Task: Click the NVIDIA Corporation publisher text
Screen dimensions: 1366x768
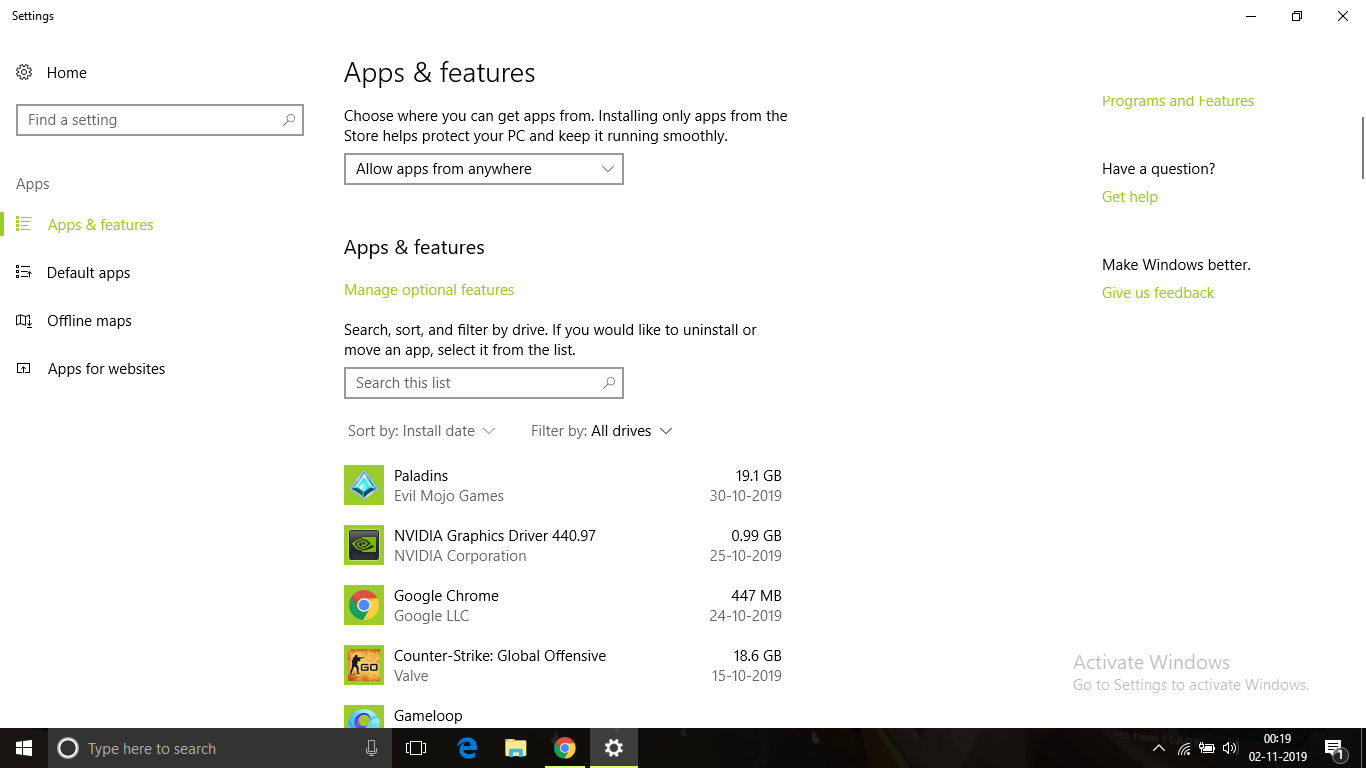Action: tap(460, 556)
